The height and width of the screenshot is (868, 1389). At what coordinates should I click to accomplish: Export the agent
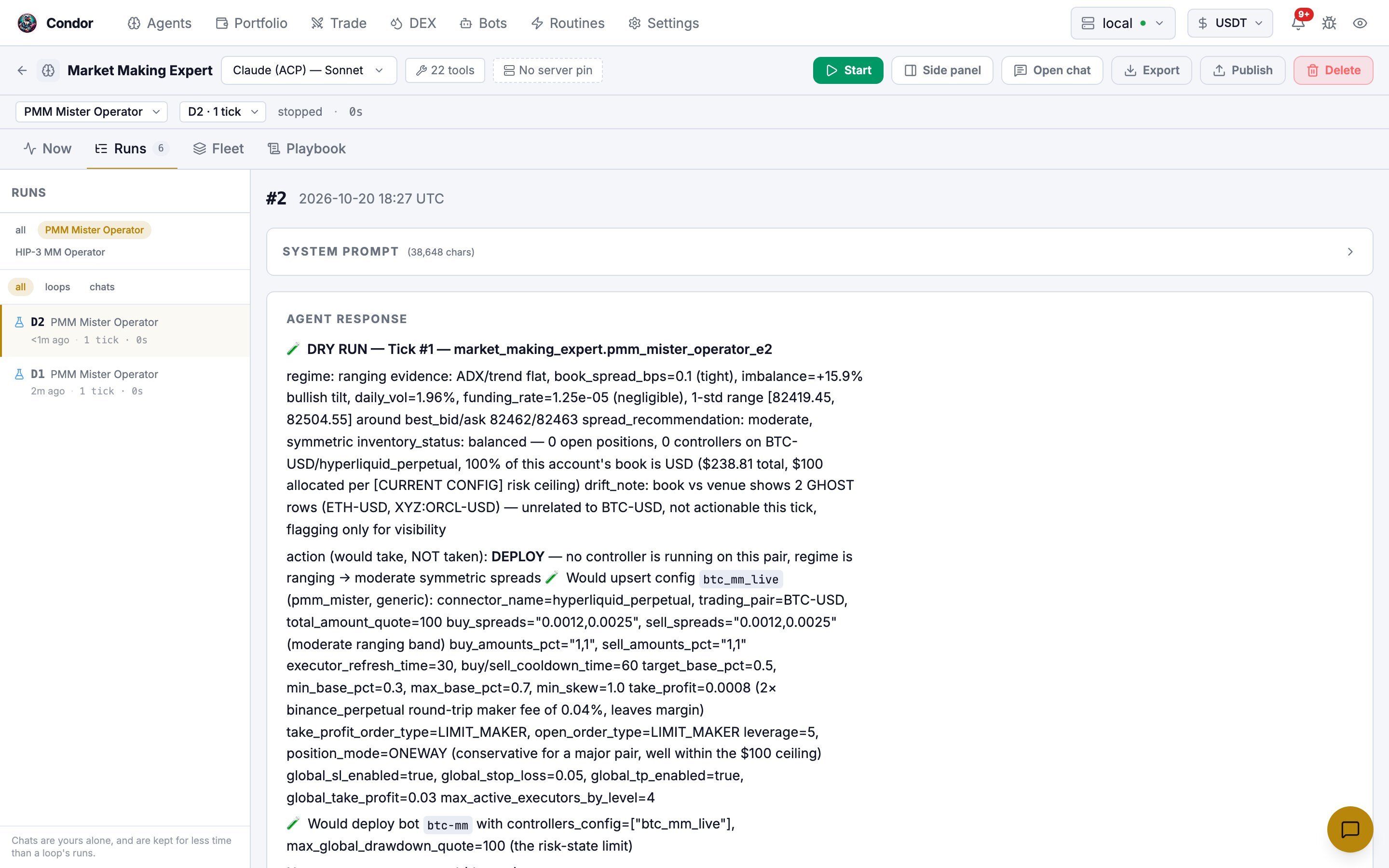[1151, 70]
